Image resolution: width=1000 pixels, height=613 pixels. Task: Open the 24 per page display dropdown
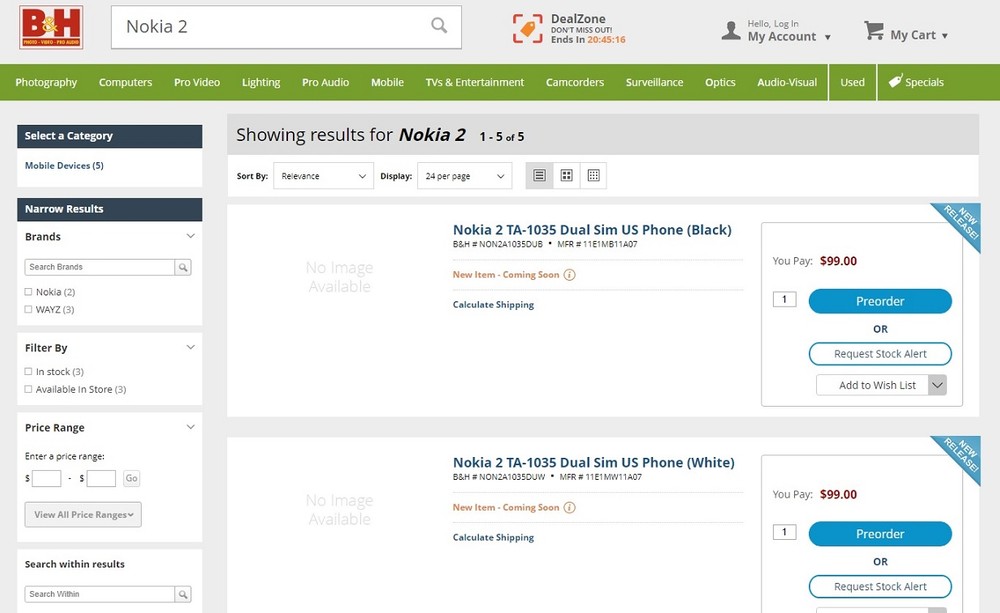click(x=464, y=176)
